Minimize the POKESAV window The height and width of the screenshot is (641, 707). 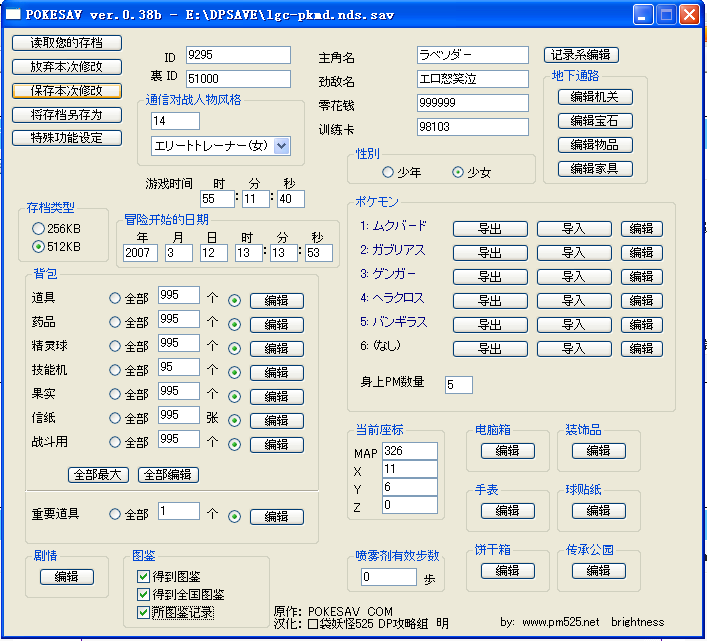click(643, 15)
